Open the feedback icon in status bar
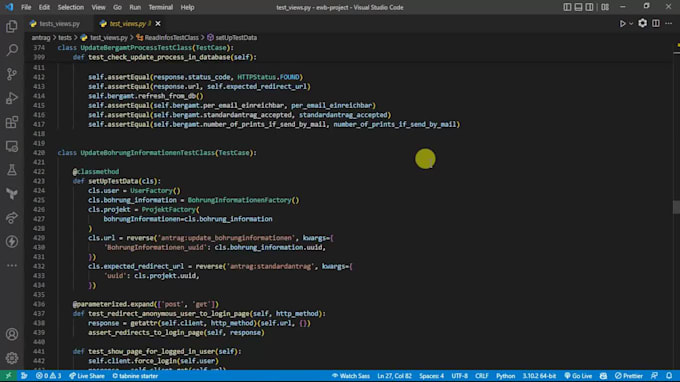 [654, 376]
